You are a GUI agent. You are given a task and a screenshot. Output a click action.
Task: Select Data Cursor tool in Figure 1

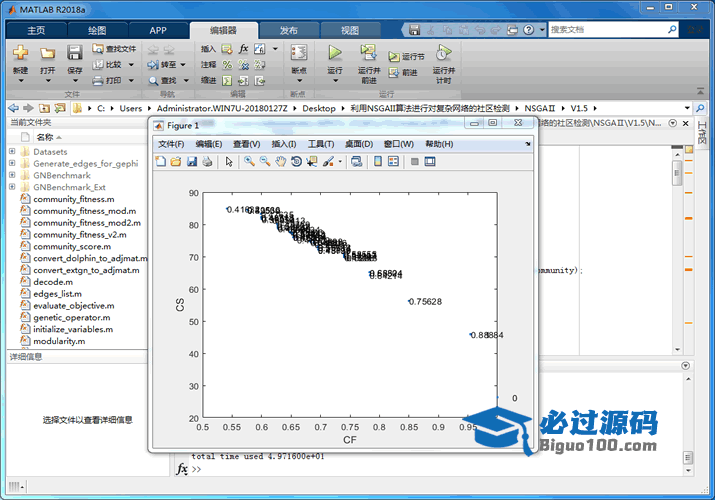pos(312,161)
